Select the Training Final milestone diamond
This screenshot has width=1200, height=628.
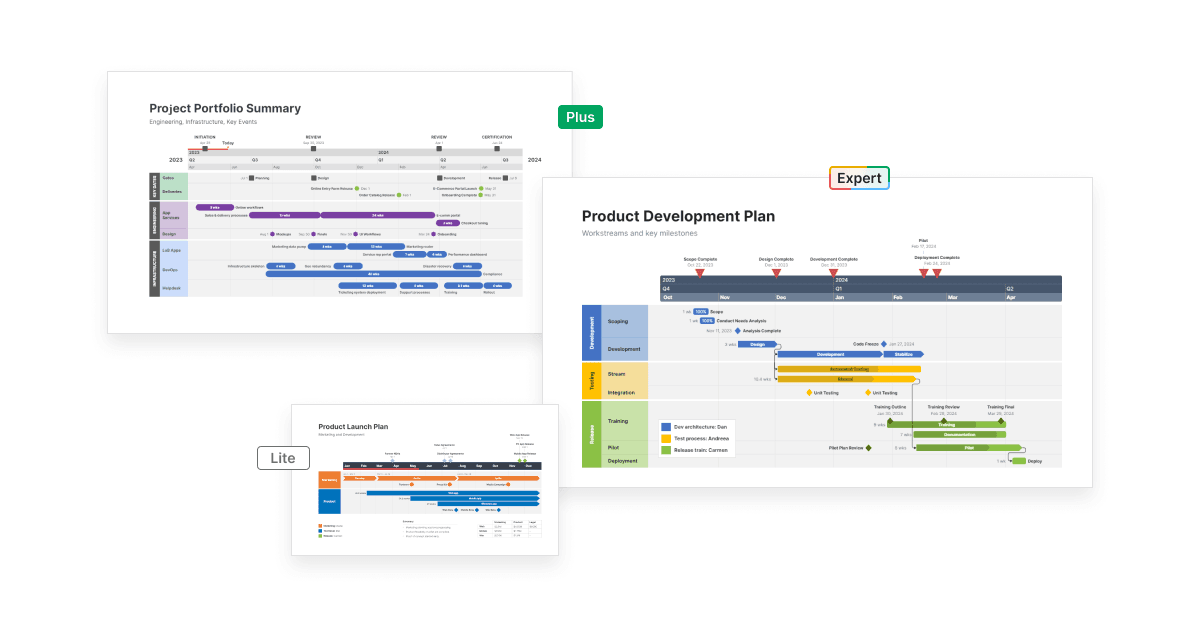pyautogui.click(x=1001, y=420)
